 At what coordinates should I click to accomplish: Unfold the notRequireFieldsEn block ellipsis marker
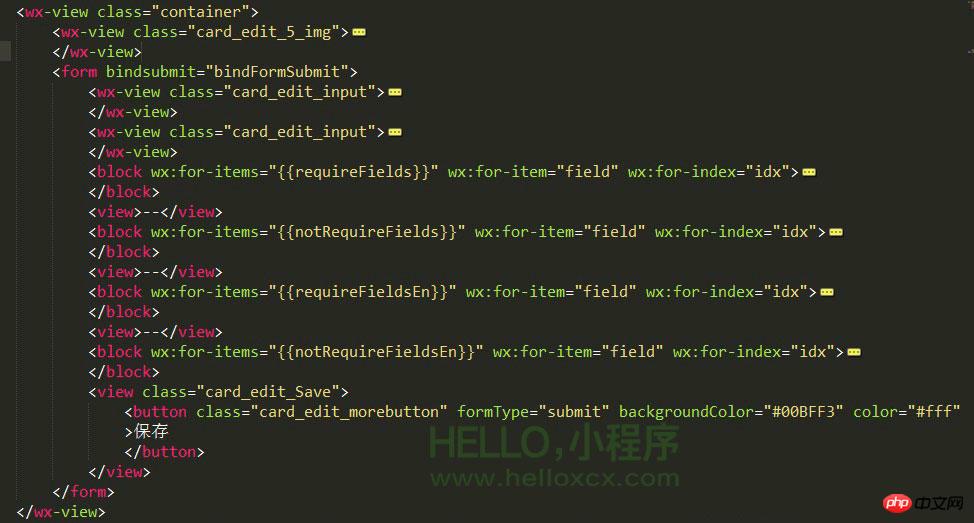(x=854, y=352)
